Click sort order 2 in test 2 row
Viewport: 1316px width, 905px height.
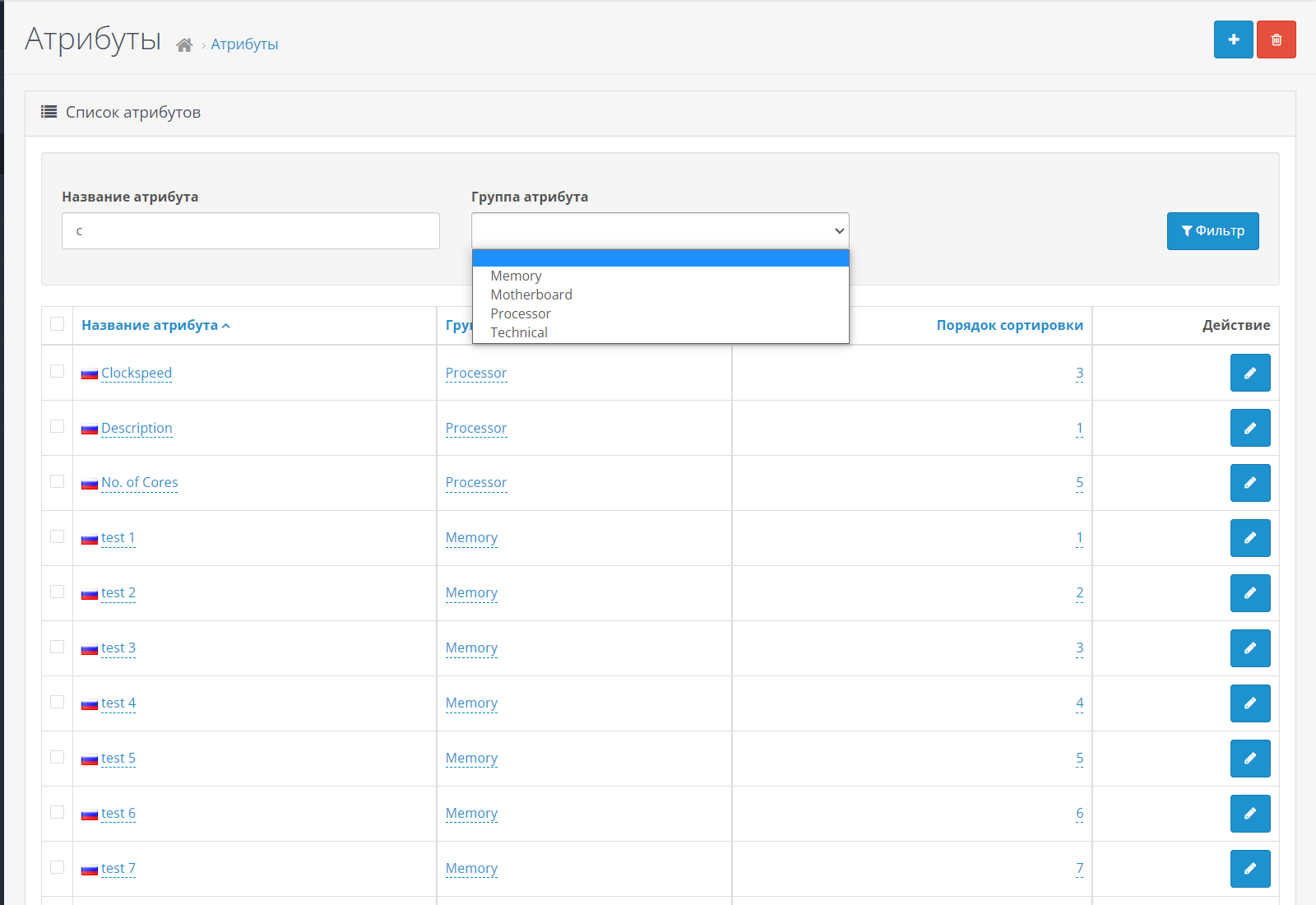click(x=1079, y=592)
